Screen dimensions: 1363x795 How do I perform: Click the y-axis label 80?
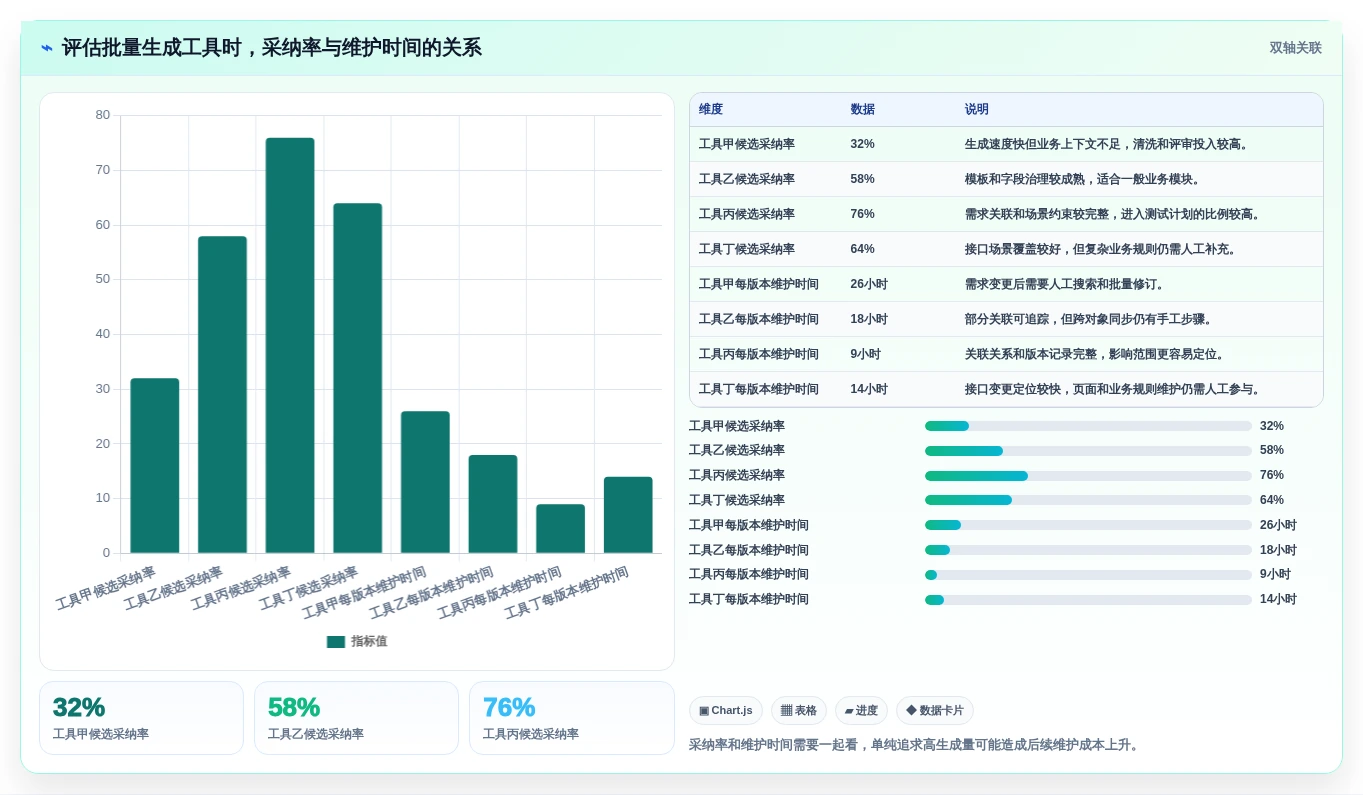(x=103, y=115)
